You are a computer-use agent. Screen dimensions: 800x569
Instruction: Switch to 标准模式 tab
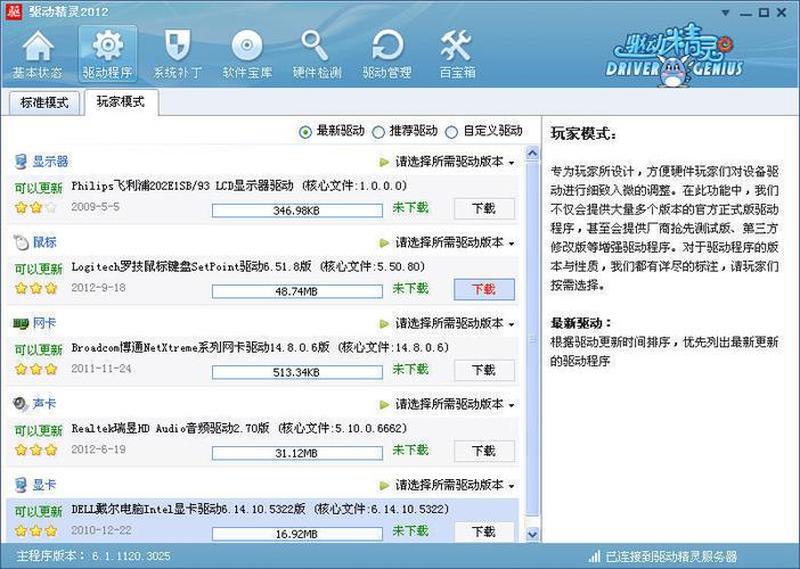point(44,103)
